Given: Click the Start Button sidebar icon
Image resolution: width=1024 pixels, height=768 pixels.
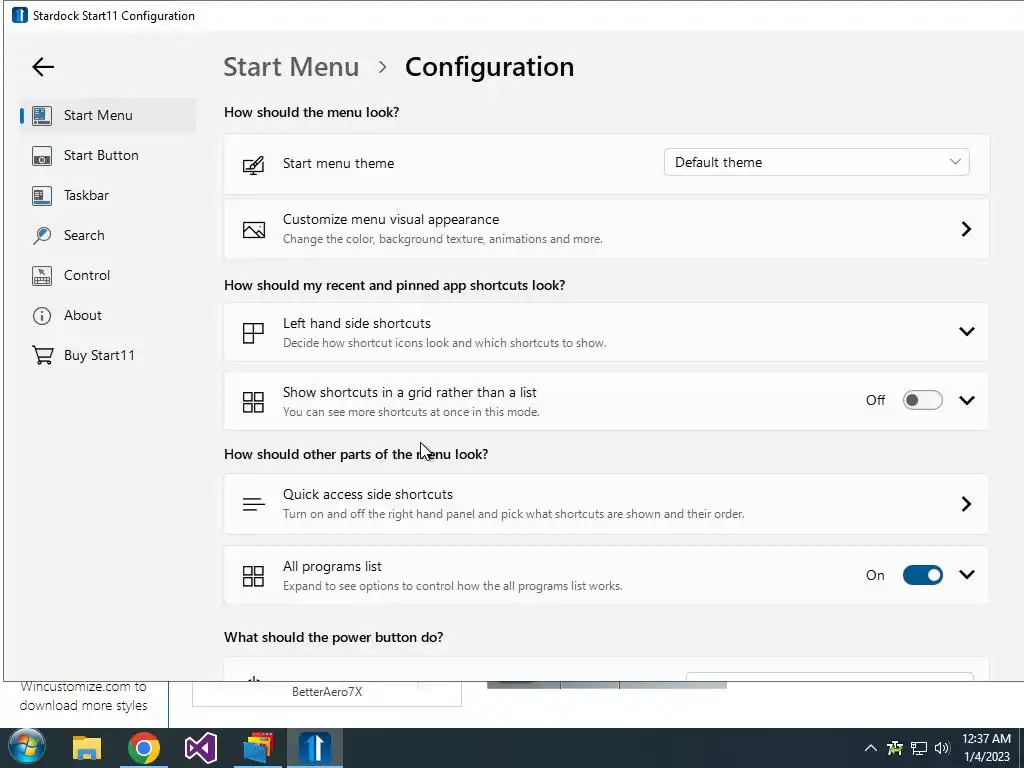Looking at the screenshot, I should click(42, 155).
